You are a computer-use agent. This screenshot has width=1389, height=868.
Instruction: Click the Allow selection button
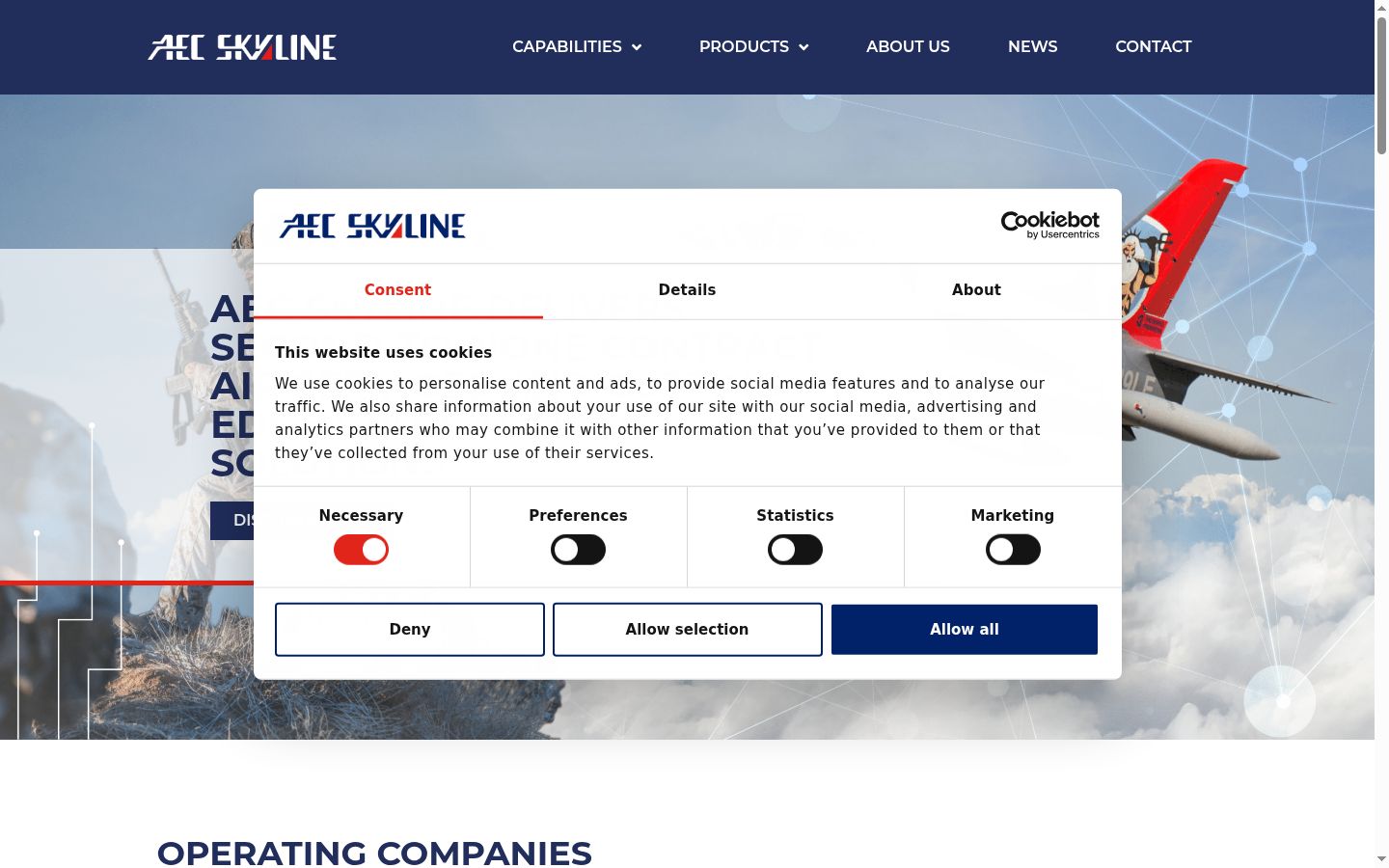coord(687,629)
